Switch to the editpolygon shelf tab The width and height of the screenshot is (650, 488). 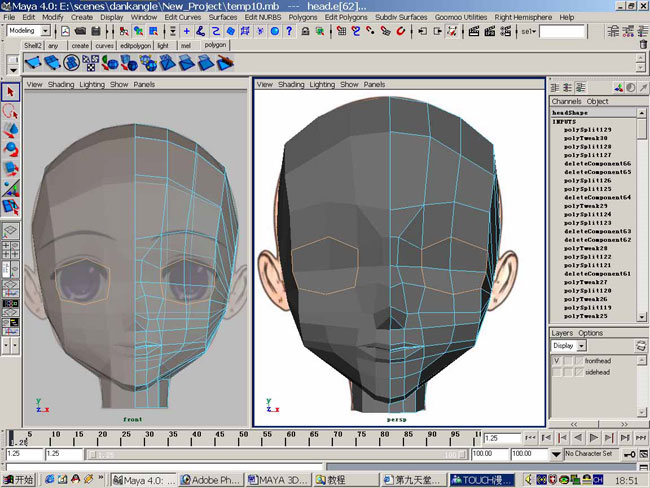tap(135, 46)
